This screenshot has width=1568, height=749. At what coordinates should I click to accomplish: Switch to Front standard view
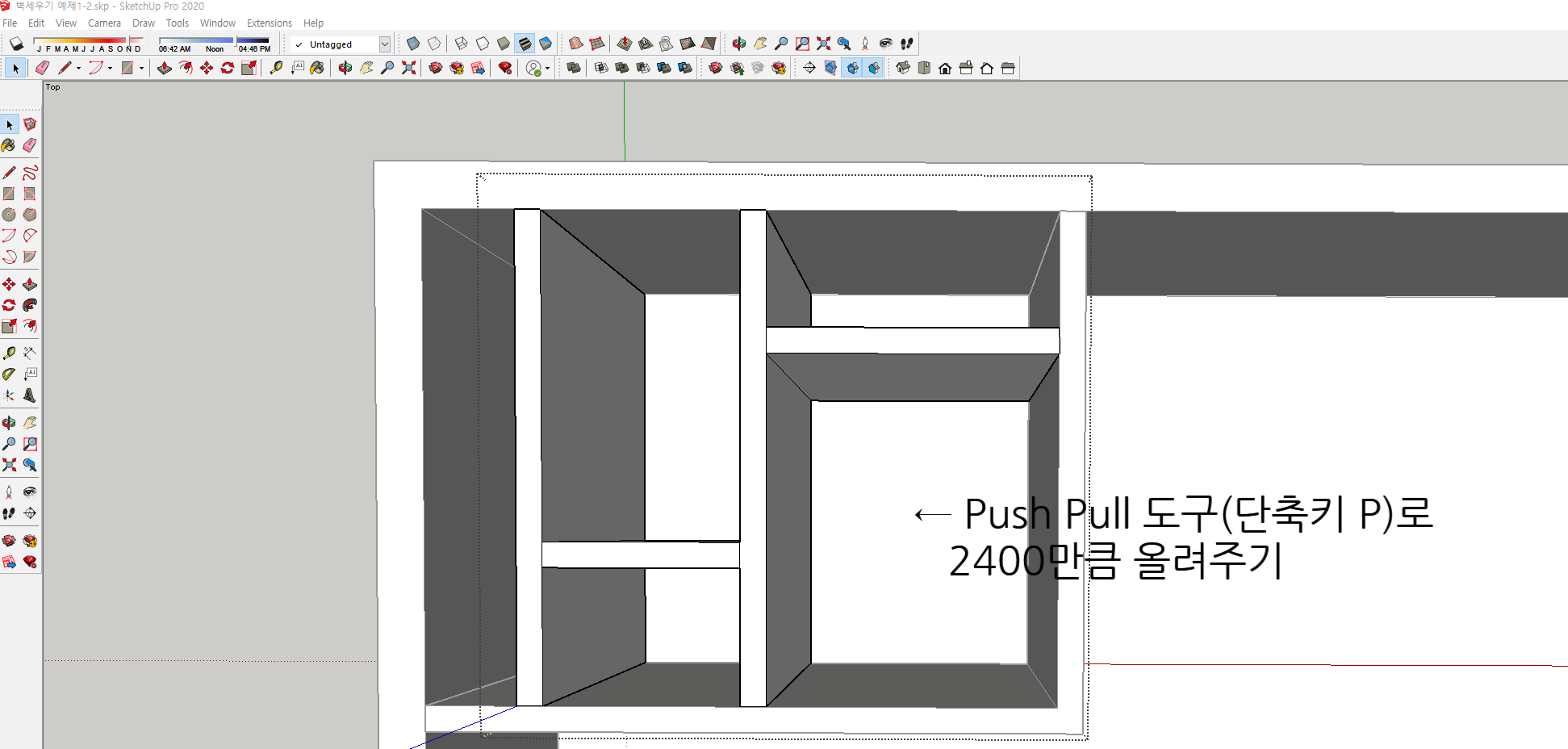[945, 68]
